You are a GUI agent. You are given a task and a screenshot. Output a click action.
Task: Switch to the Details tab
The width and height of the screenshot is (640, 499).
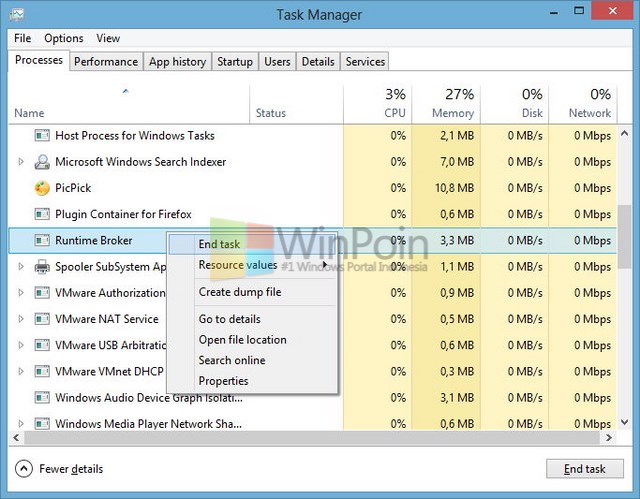318,62
